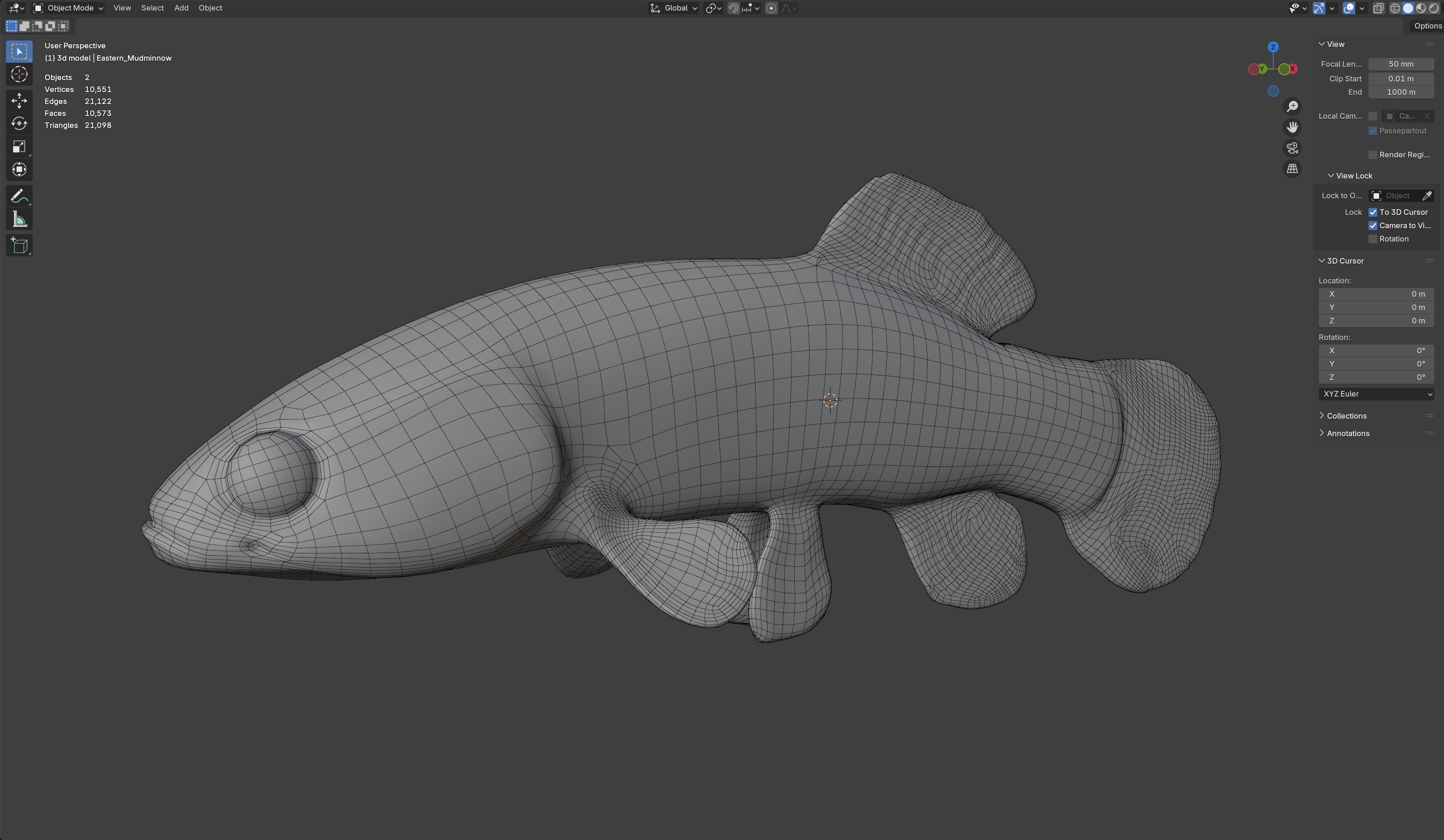1444x840 pixels.
Task: Open the Select menu
Action: [x=152, y=8]
